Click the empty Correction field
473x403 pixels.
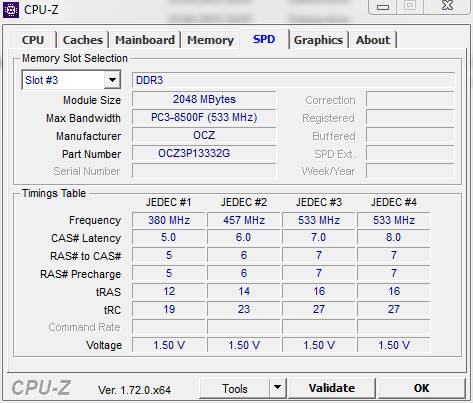click(410, 99)
